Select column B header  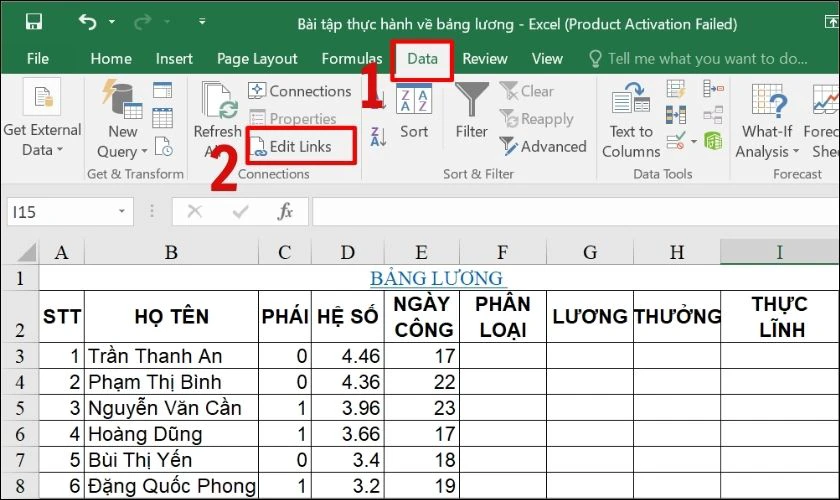click(x=171, y=252)
